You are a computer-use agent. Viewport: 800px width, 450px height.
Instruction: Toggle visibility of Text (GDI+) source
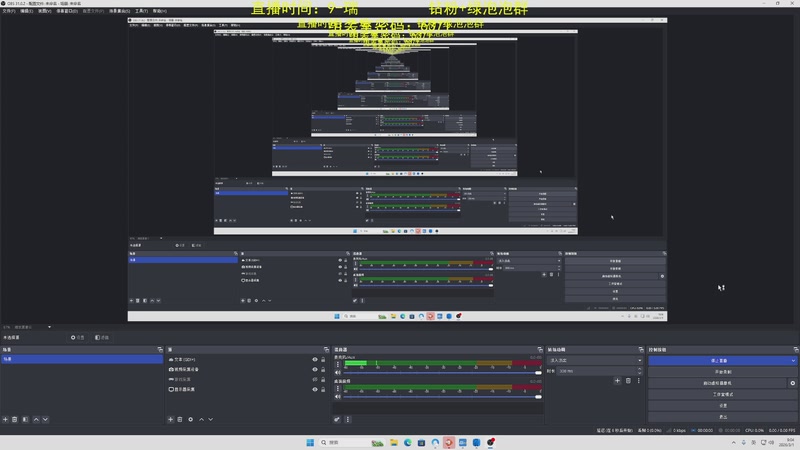point(315,360)
